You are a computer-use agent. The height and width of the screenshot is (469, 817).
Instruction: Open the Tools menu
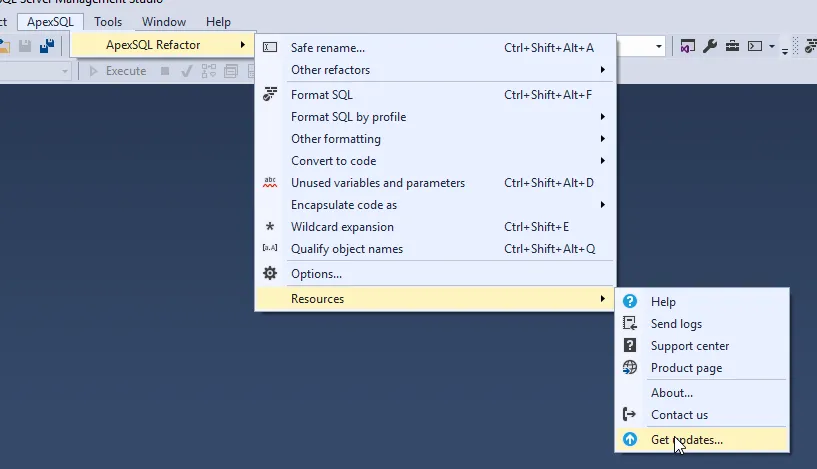pyautogui.click(x=108, y=22)
